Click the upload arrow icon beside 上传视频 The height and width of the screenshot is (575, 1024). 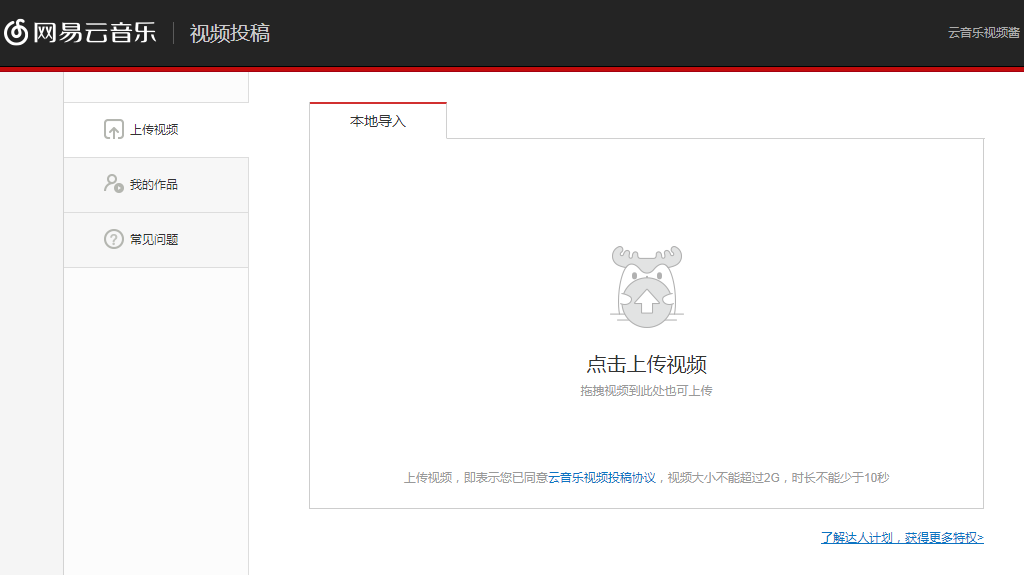[x=114, y=130]
